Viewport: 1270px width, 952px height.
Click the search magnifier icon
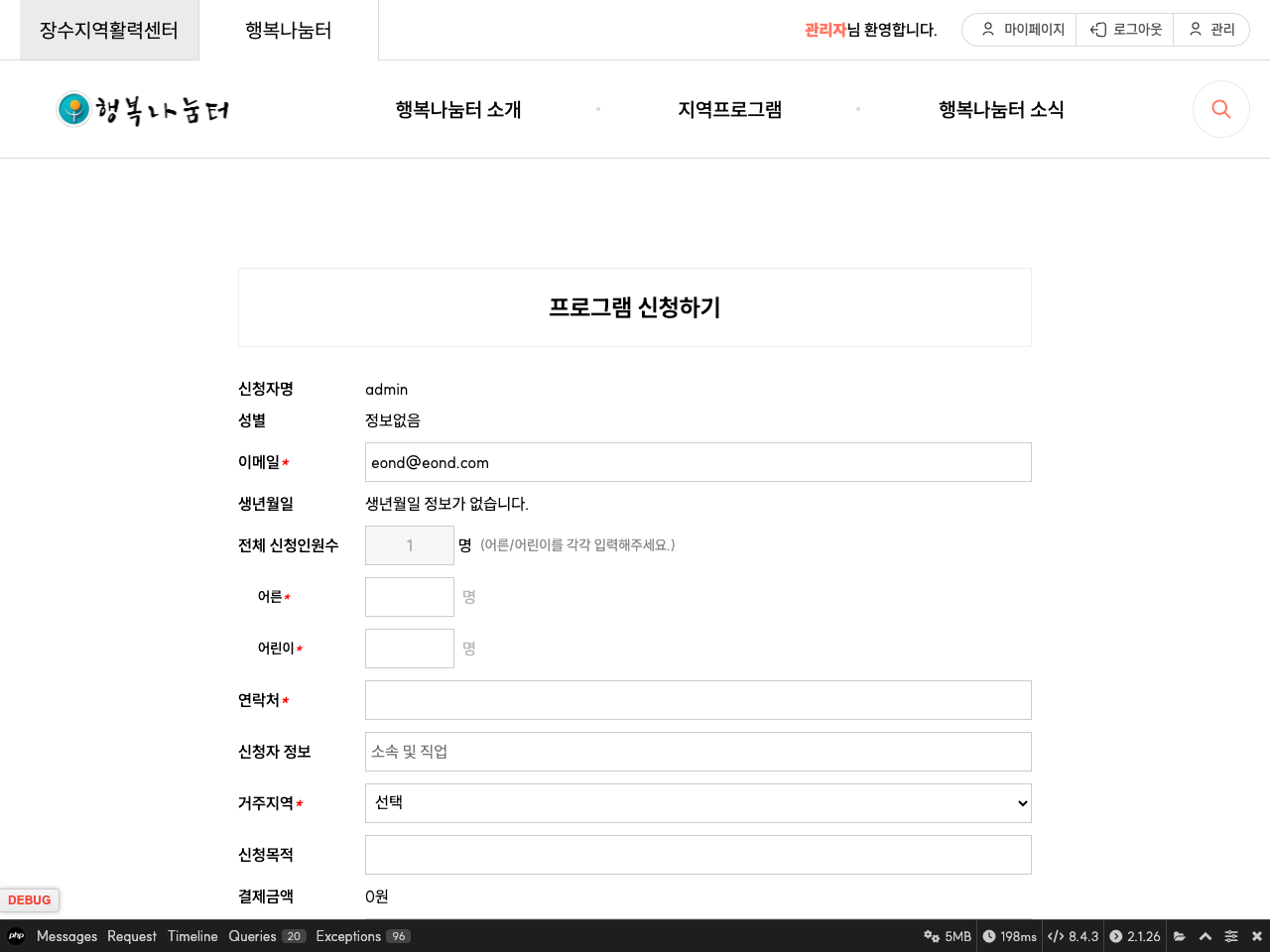(1220, 109)
